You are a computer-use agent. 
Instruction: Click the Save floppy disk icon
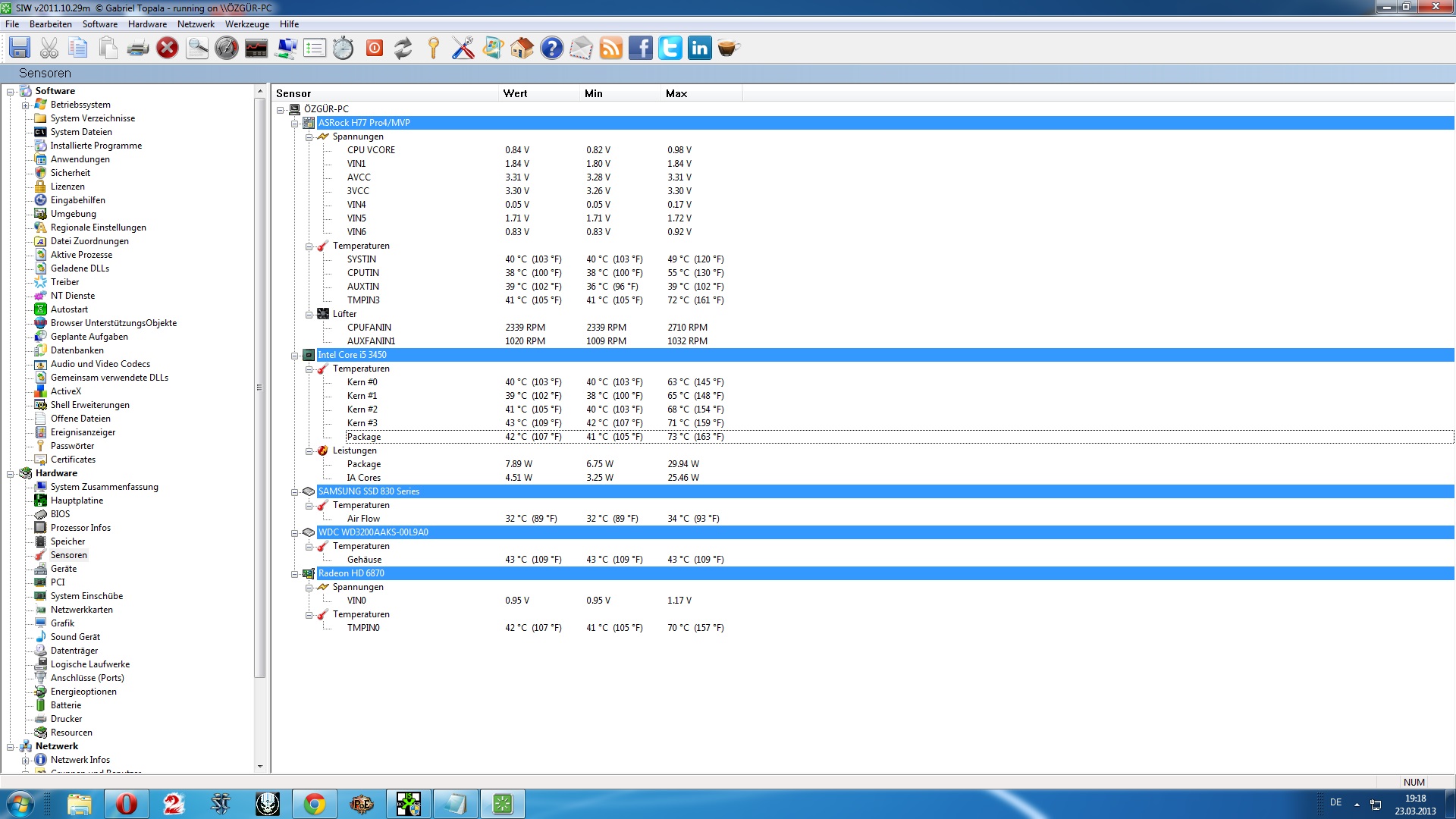tap(20, 49)
